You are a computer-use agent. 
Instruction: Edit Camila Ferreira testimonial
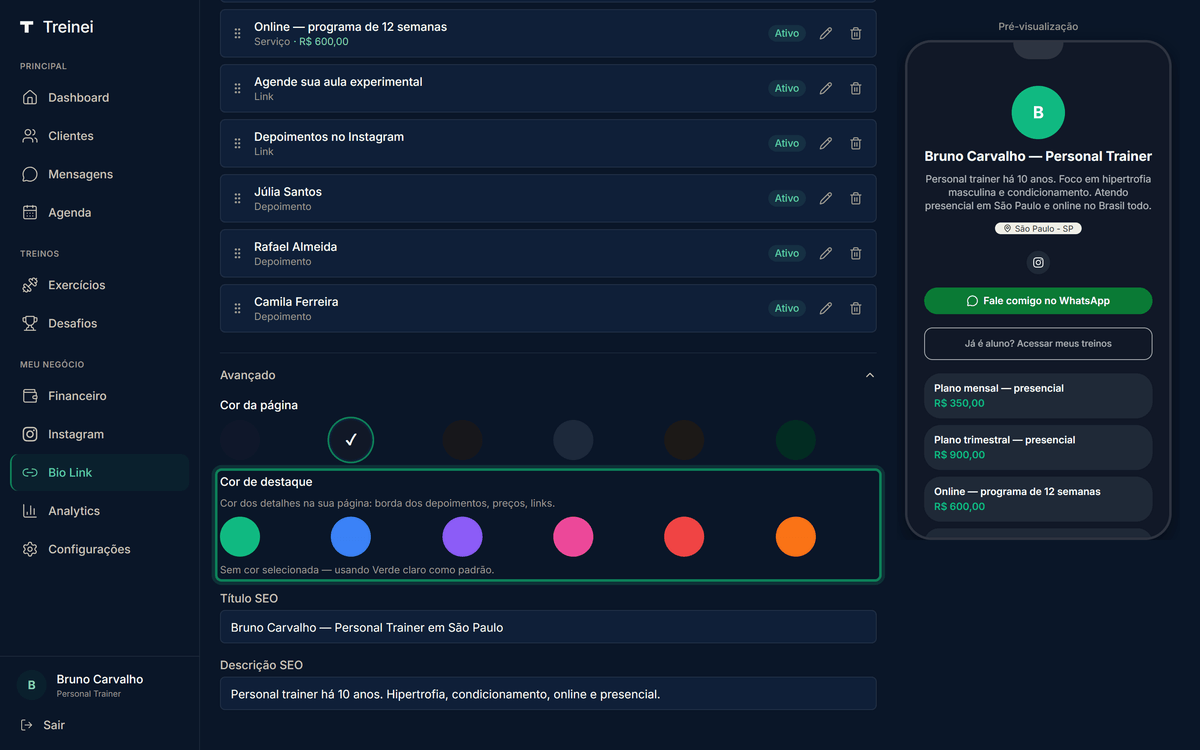(826, 308)
